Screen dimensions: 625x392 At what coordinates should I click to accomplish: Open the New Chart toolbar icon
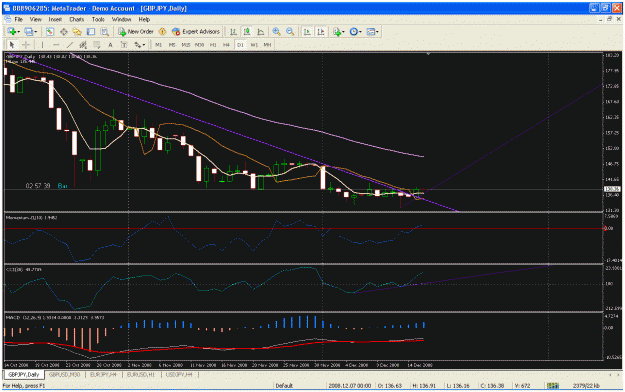tap(11, 32)
